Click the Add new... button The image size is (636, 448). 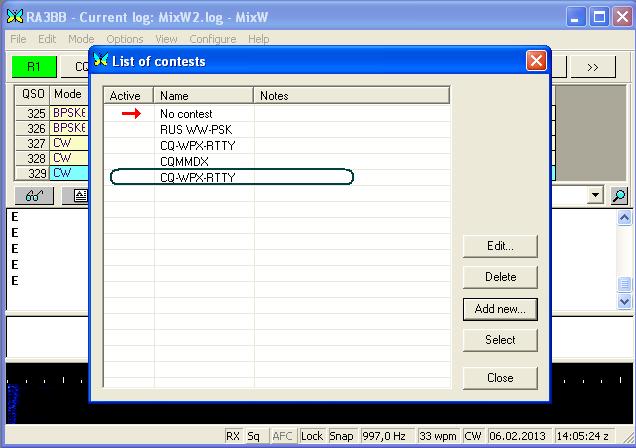pyautogui.click(x=500, y=309)
